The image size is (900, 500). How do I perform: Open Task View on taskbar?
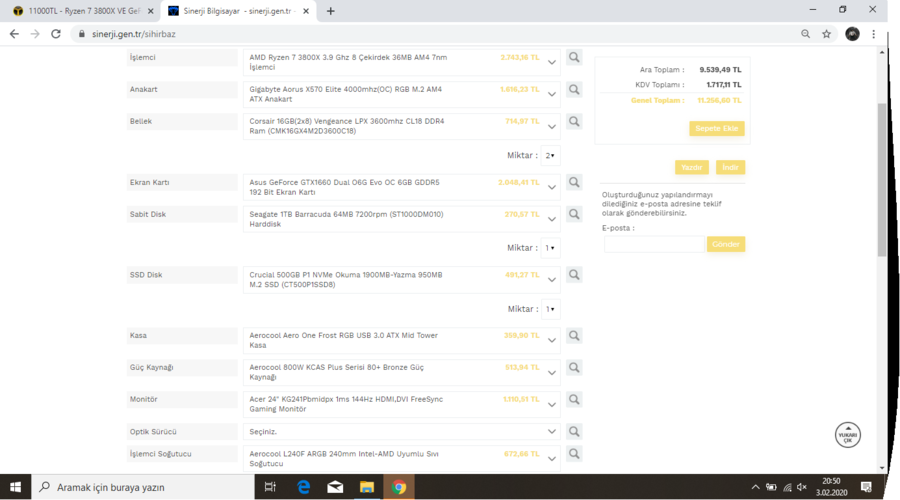click(x=270, y=487)
